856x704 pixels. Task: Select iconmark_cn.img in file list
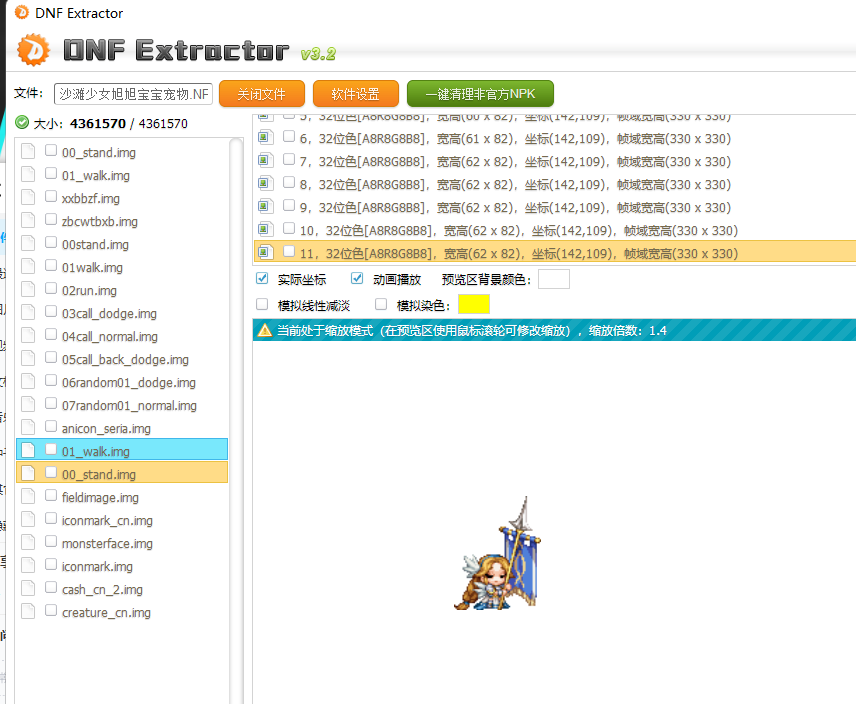pos(107,520)
